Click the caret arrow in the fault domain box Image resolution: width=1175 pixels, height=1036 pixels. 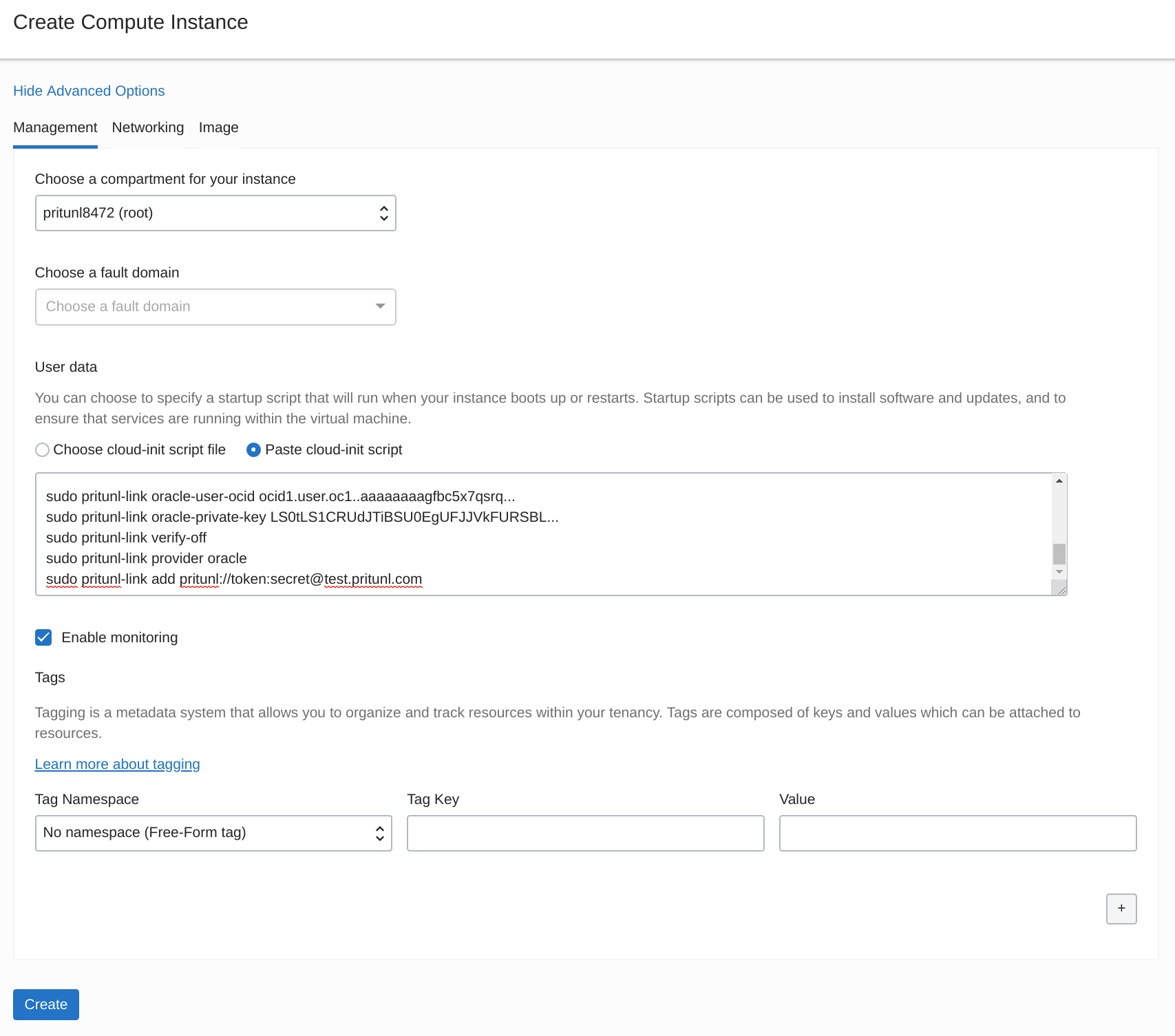pyautogui.click(x=380, y=306)
